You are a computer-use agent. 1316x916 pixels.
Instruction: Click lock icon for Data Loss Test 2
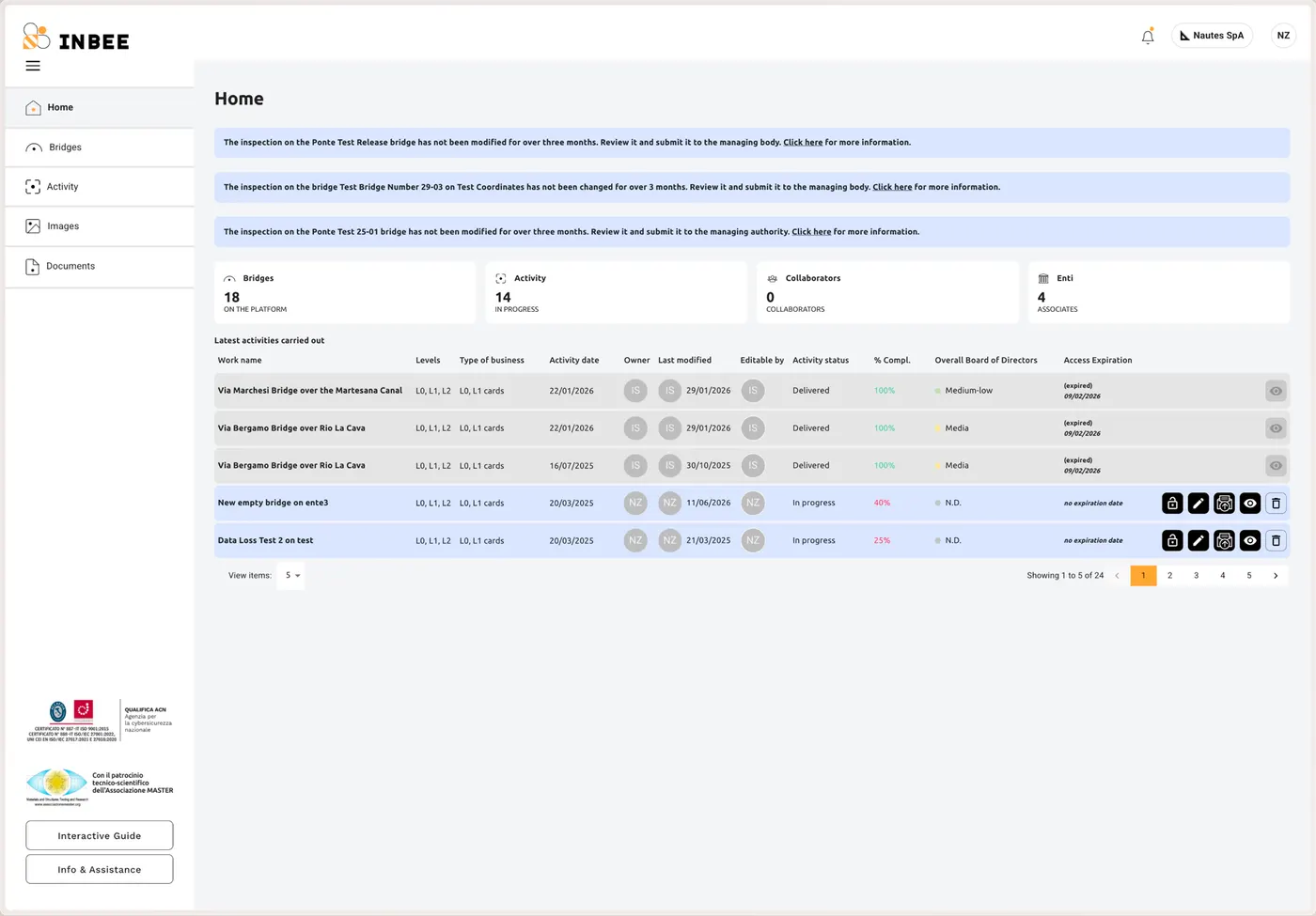(x=1172, y=541)
